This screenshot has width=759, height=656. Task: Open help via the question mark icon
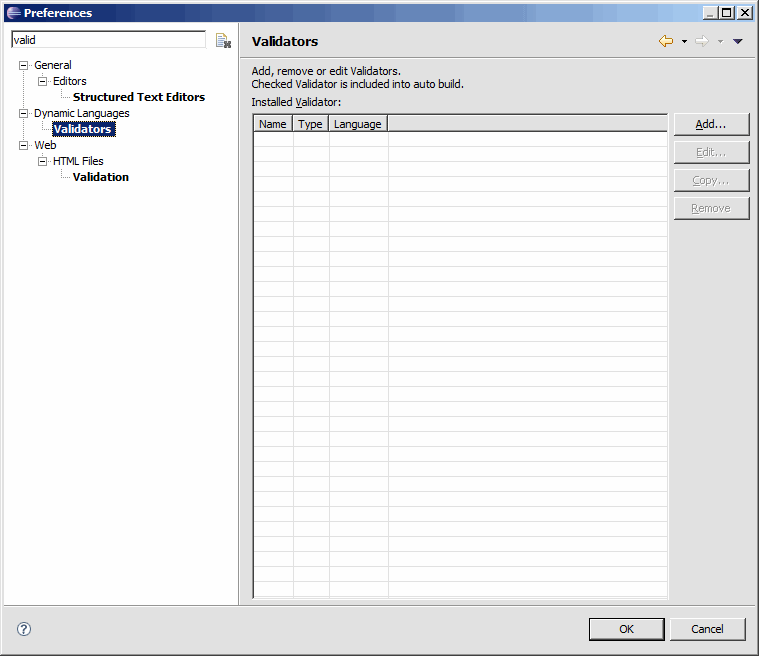point(24,629)
